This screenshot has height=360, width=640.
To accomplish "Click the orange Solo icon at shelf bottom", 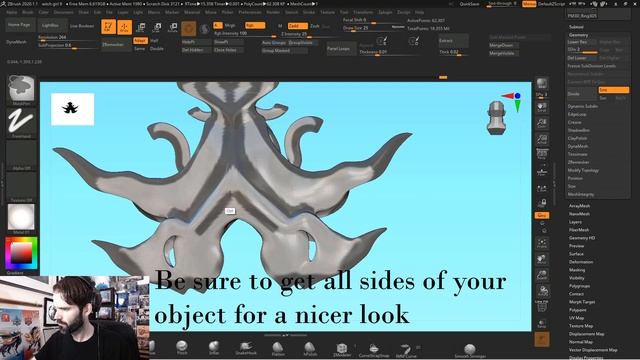I will [x=542, y=340].
